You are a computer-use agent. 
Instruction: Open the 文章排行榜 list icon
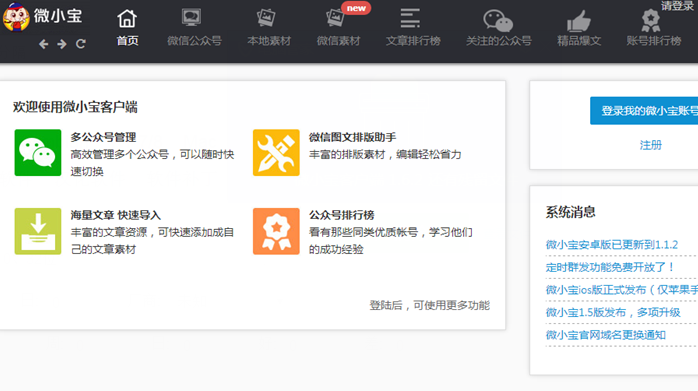[410, 18]
